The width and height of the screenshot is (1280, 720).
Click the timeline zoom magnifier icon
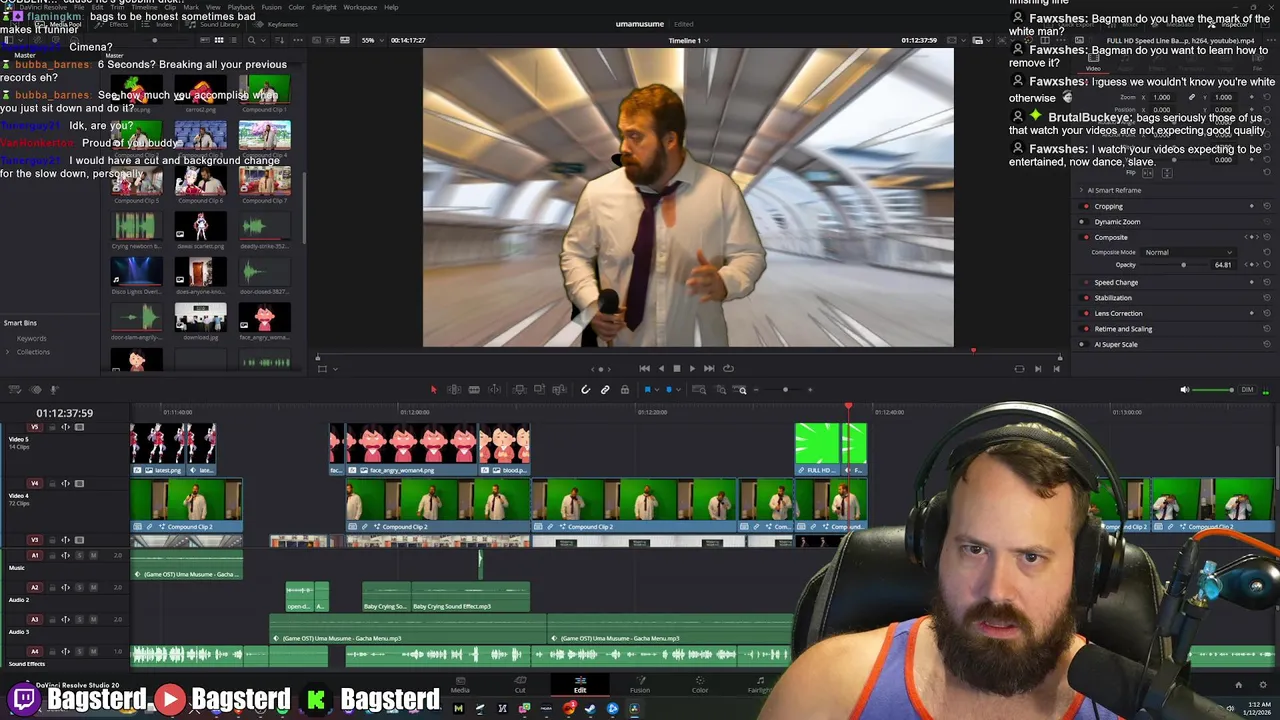click(741, 390)
